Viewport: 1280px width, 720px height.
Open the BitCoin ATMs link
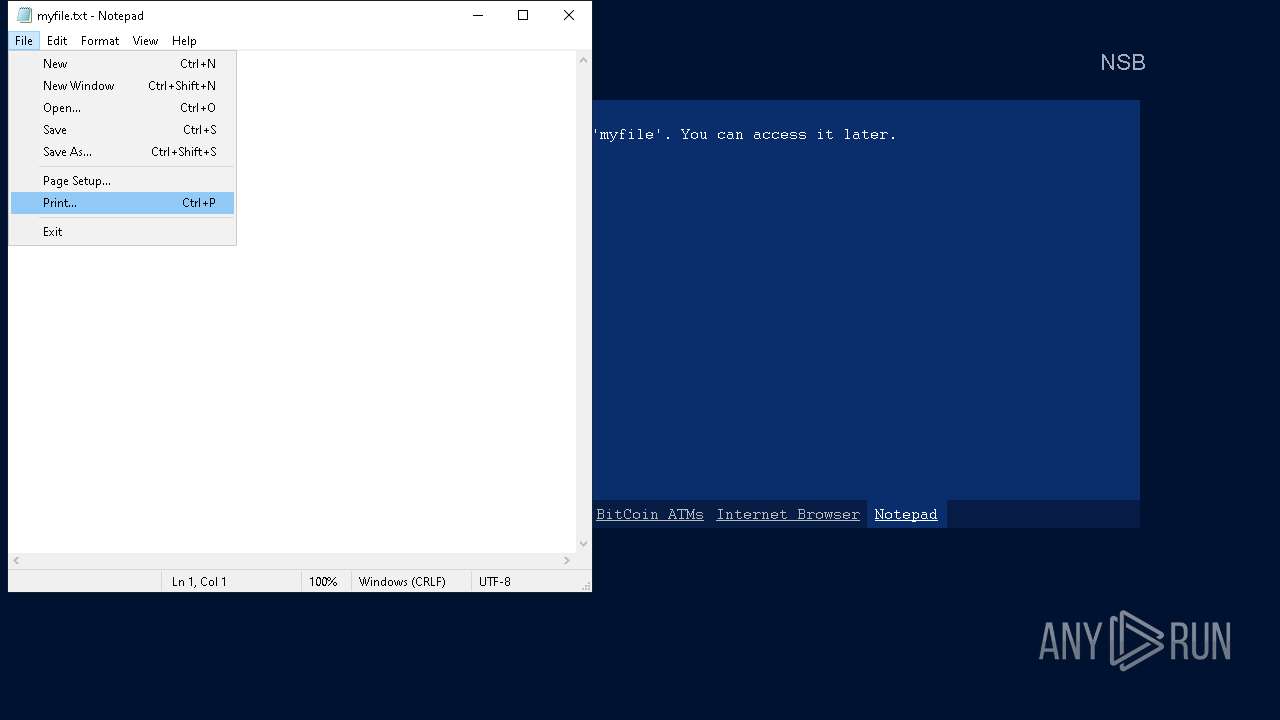pyautogui.click(x=650, y=514)
